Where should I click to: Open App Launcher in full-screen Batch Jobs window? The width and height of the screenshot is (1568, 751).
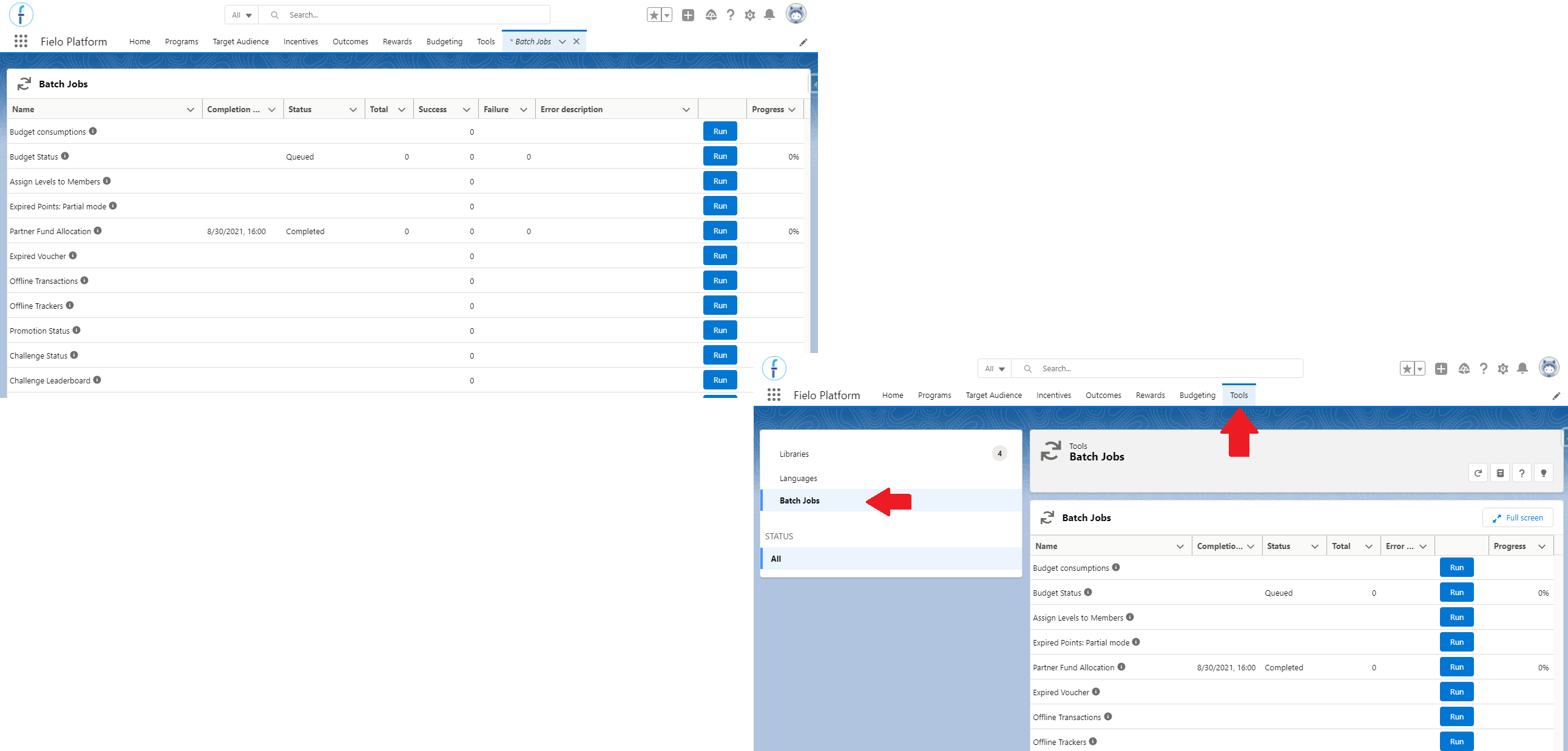[x=21, y=41]
